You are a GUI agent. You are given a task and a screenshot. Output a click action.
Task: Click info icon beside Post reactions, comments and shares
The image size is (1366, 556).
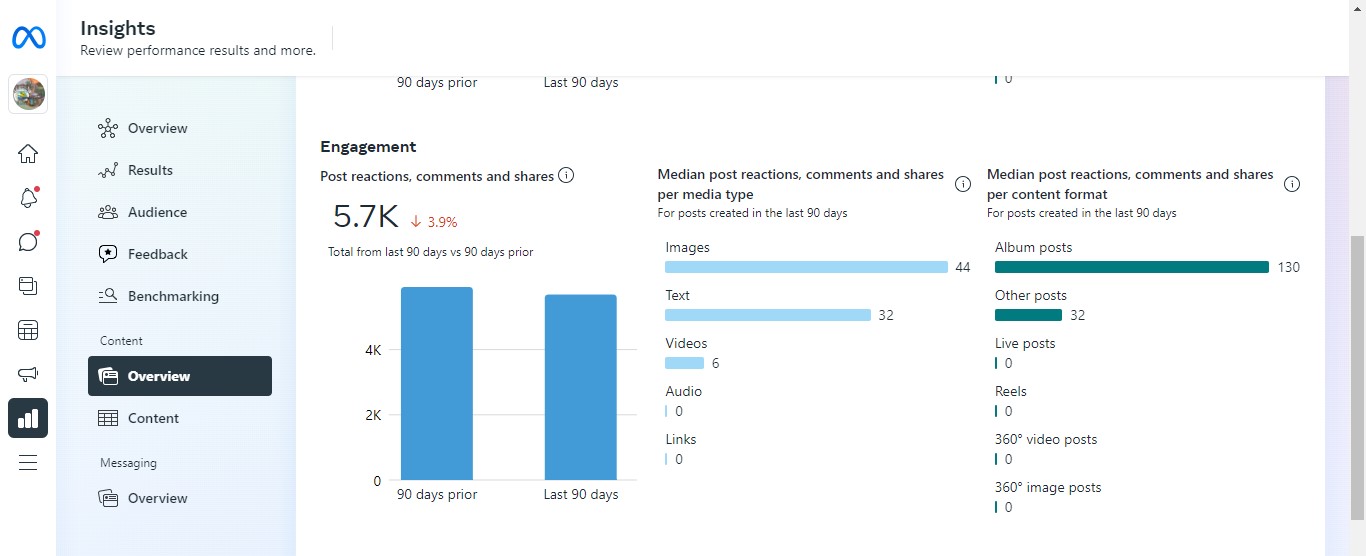tap(566, 176)
